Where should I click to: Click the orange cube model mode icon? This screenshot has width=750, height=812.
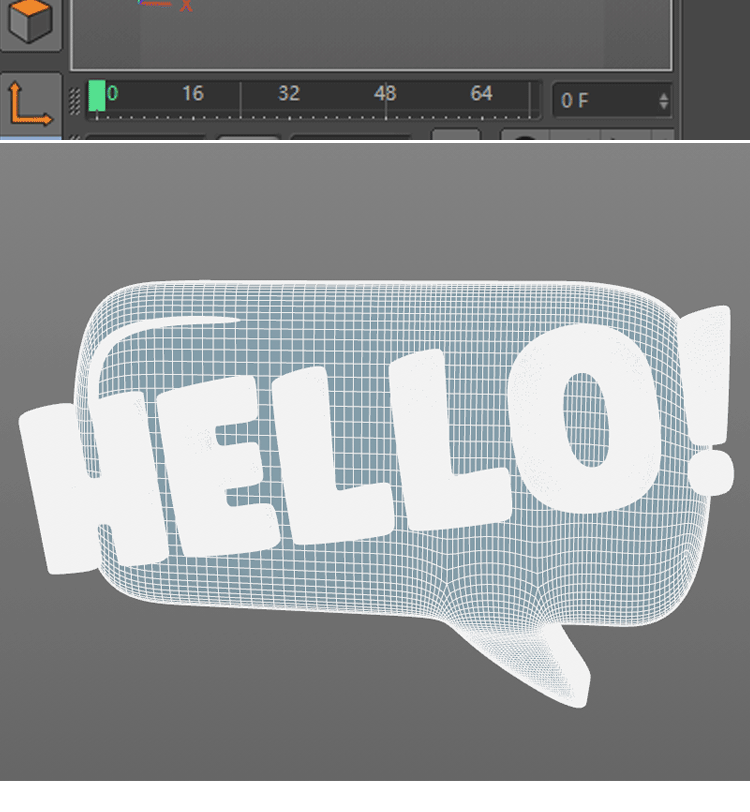click(x=30, y=22)
